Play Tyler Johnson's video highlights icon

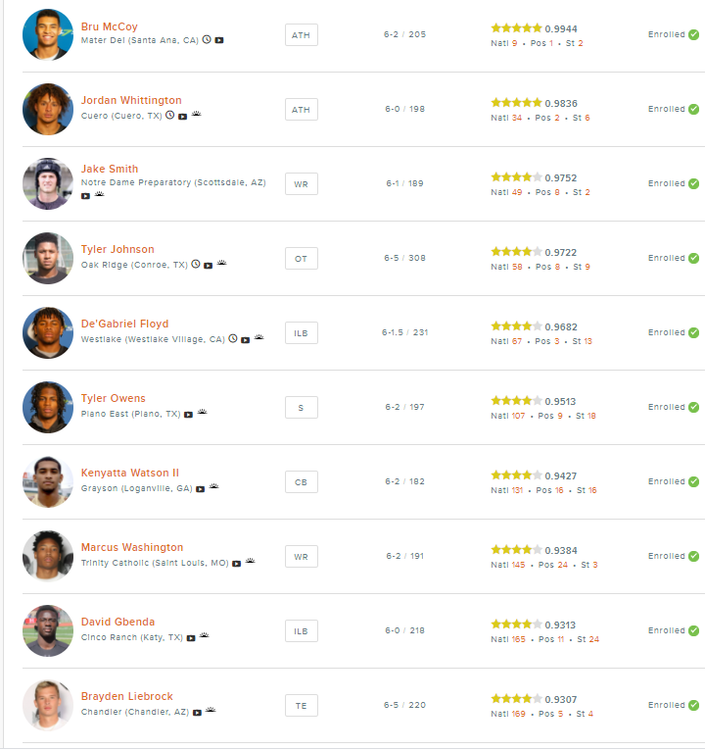click(x=208, y=265)
